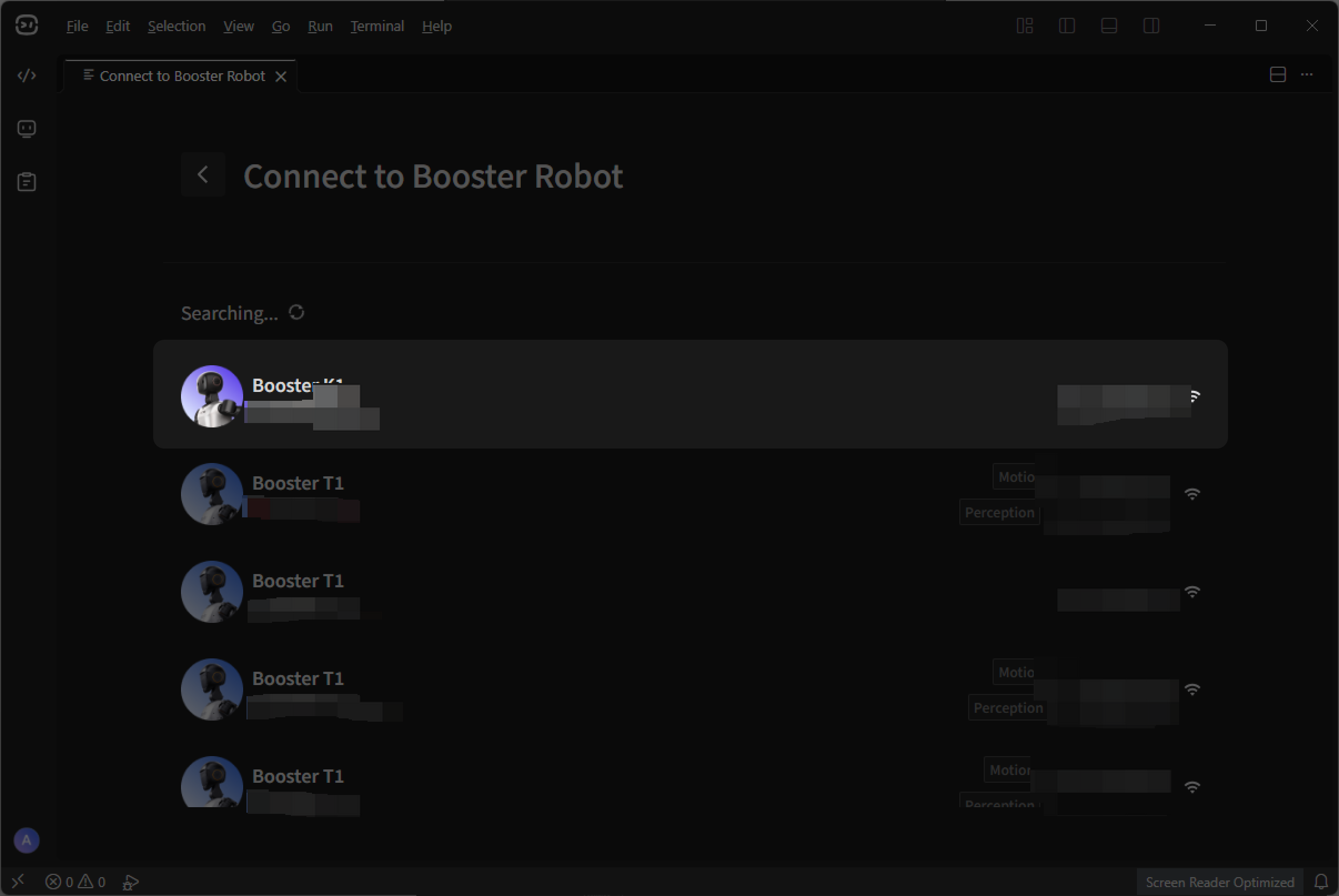
Task: Toggle secondary side bar
Action: (1151, 26)
